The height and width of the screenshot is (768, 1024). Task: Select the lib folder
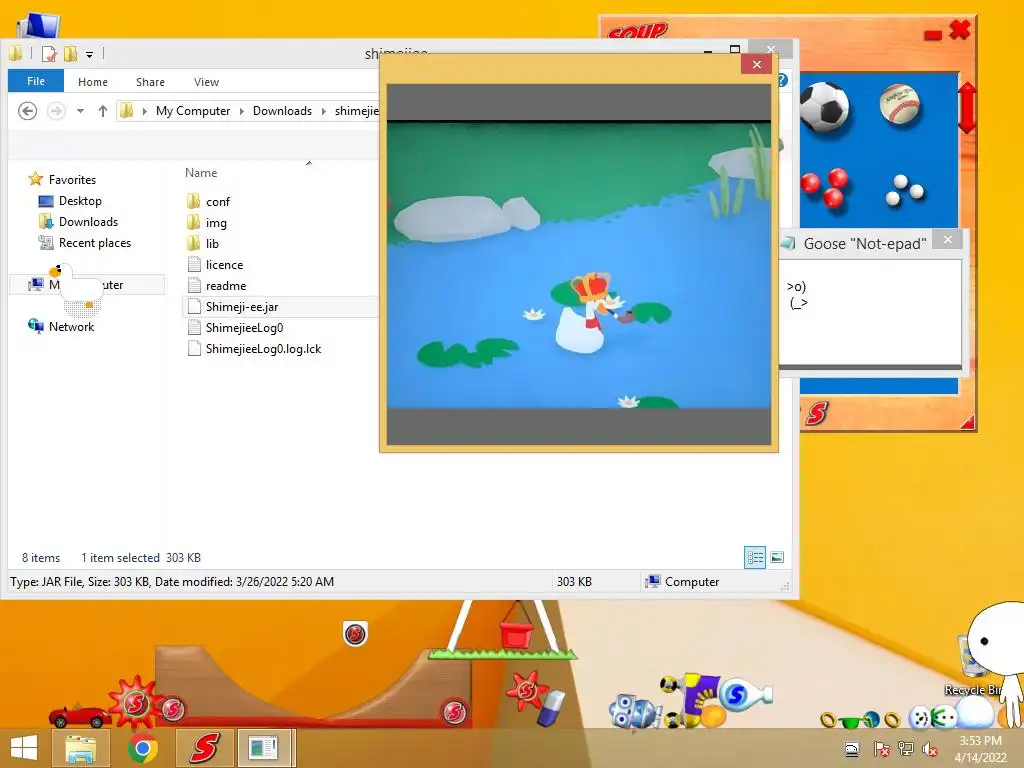[x=212, y=244]
